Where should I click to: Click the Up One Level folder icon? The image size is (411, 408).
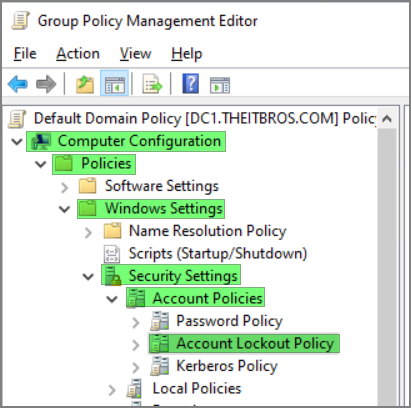85,84
